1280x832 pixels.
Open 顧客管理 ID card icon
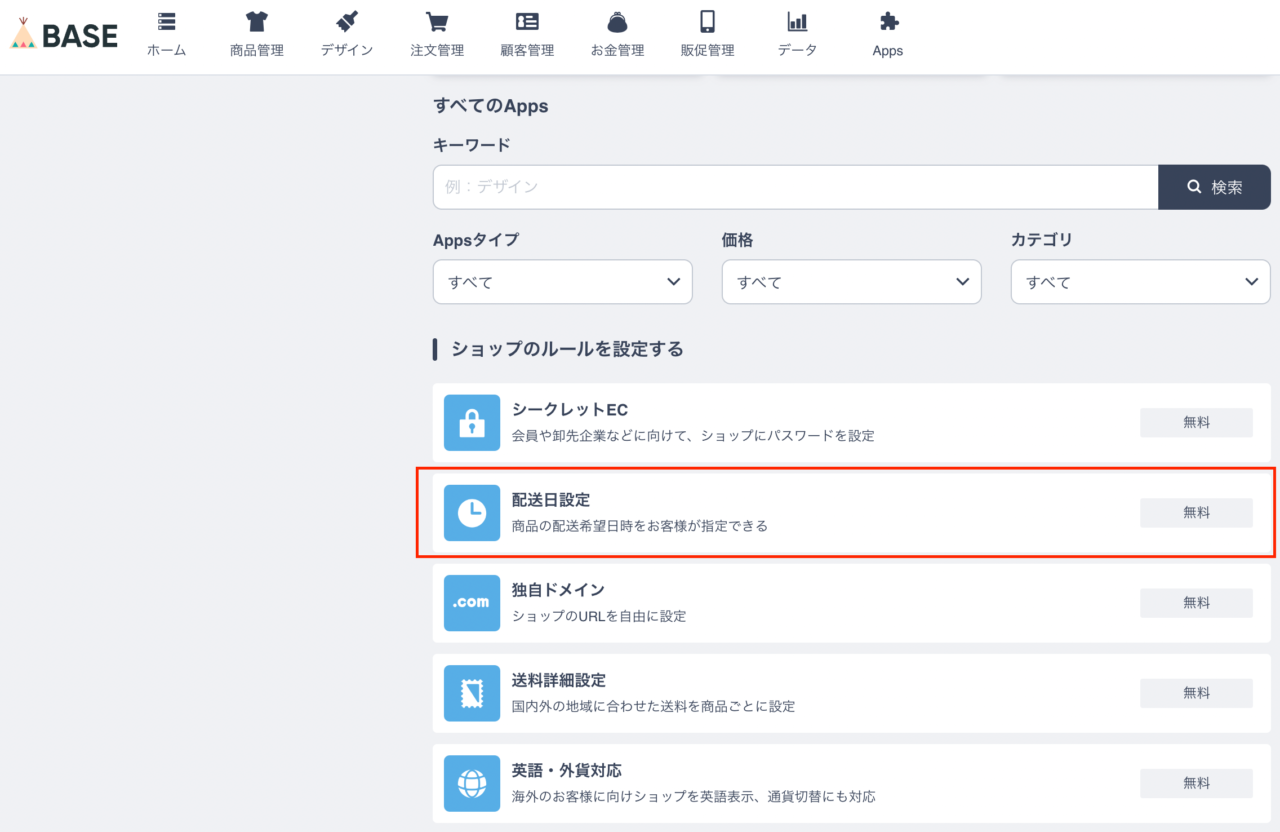527,21
